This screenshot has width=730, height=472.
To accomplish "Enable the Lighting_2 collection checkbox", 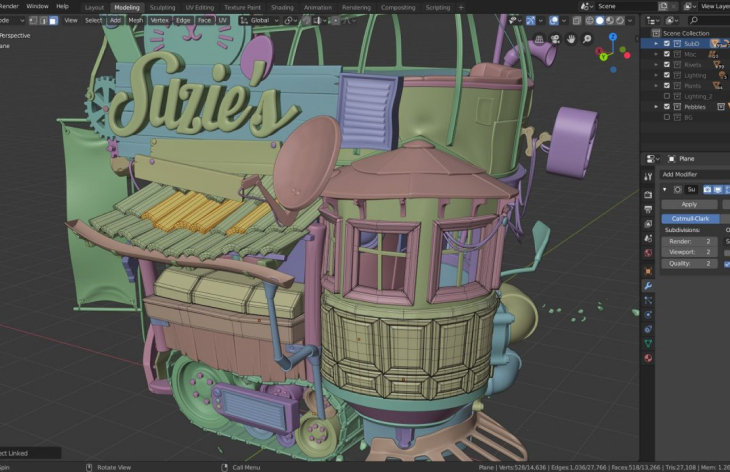I will tap(667, 96).
